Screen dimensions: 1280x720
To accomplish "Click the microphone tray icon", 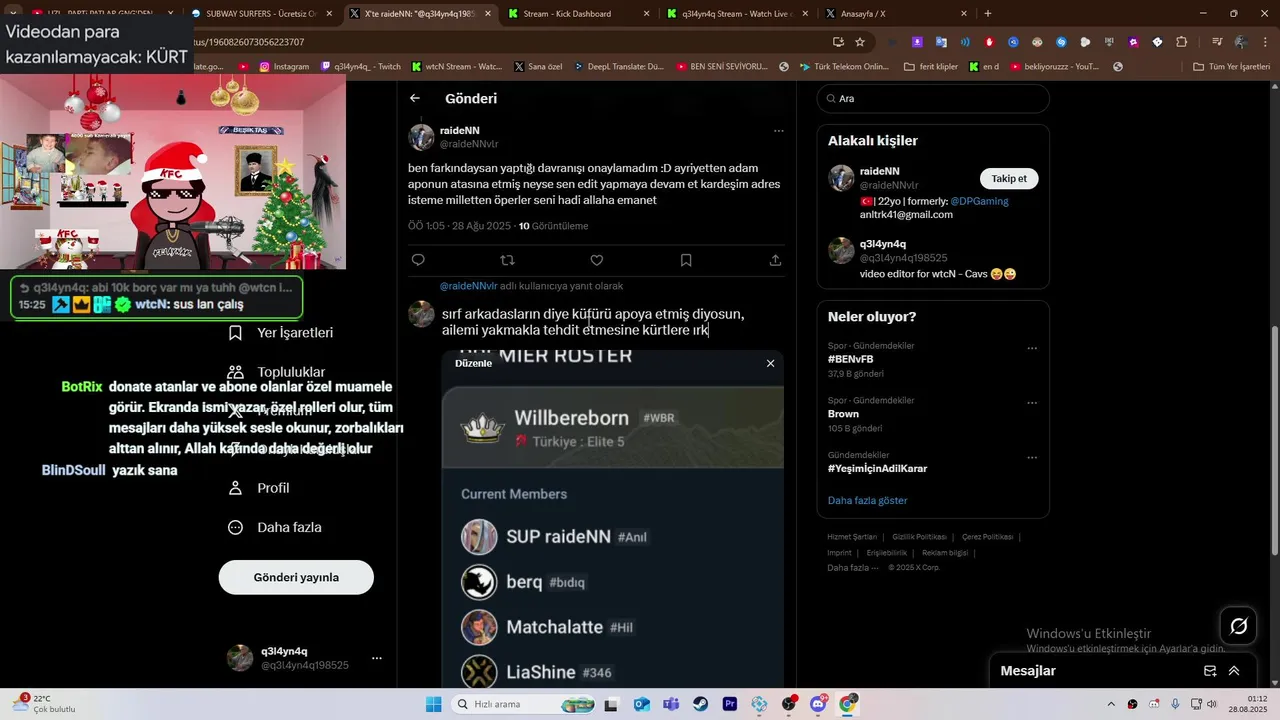I will click(1176, 704).
